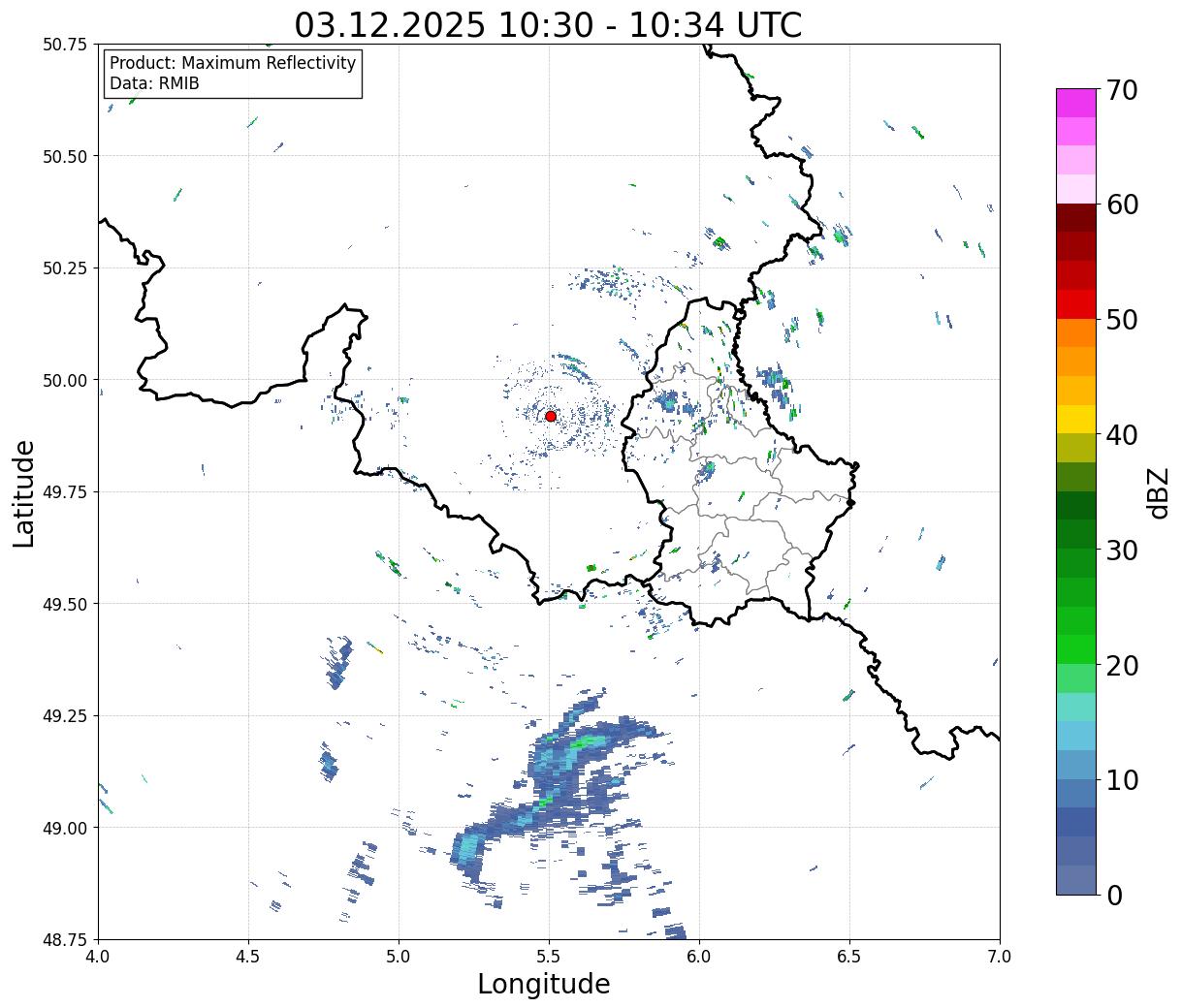The height and width of the screenshot is (1008, 1182).
Task: Click the title '03.12.2025 10:30 - 10:34 UTC'
Action: point(549,24)
